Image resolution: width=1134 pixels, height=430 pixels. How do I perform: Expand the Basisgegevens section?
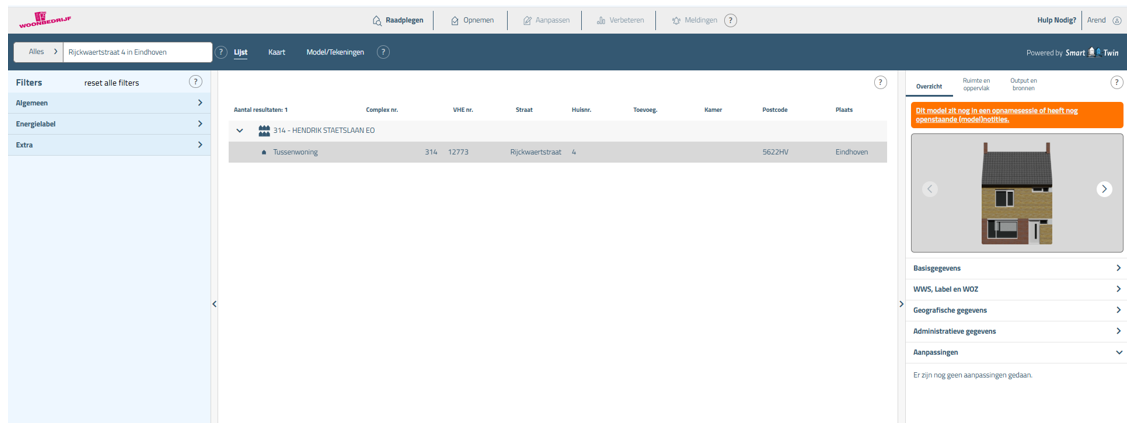[1118, 269]
